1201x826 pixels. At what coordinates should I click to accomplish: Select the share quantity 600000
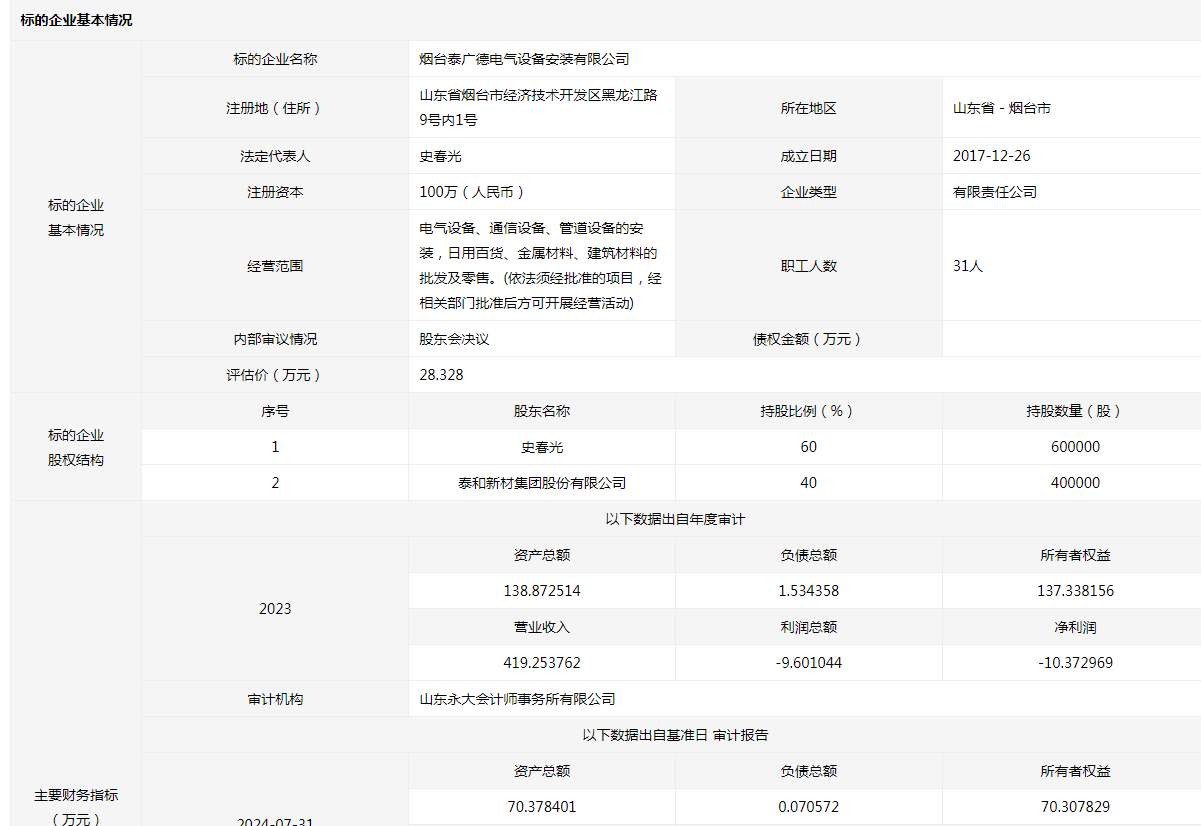(x=1075, y=447)
